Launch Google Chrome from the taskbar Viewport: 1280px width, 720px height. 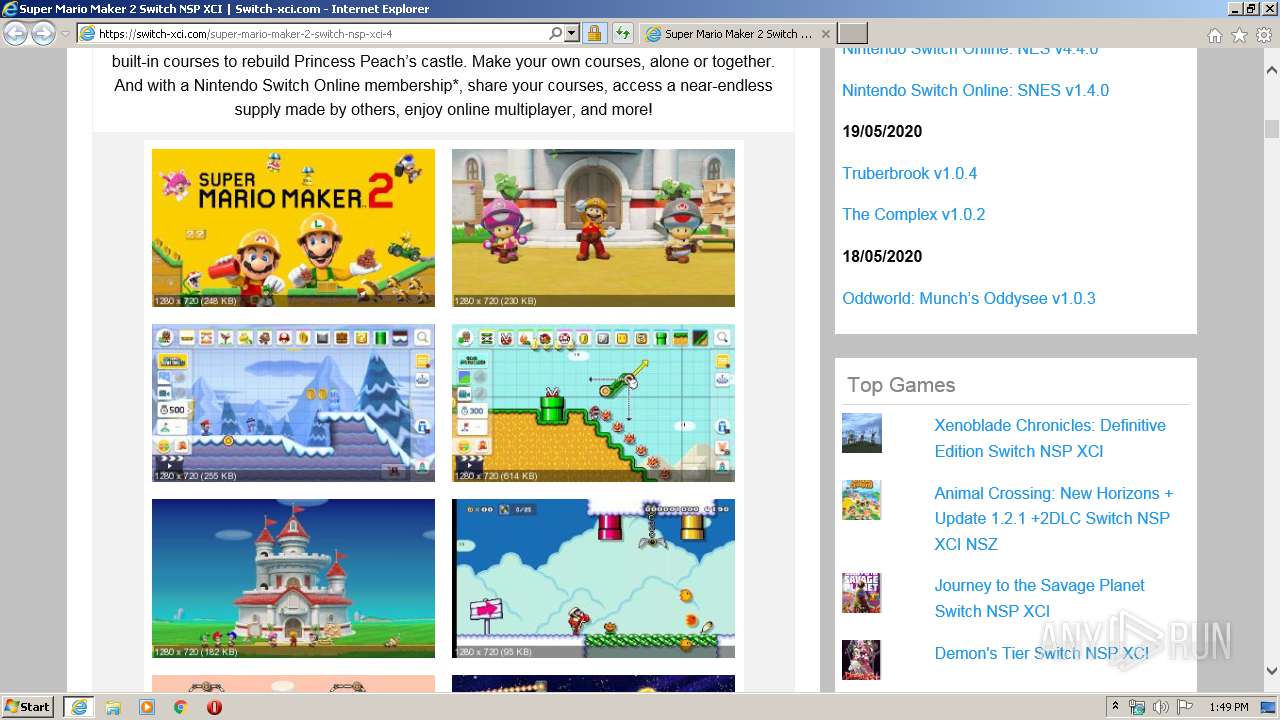pos(180,707)
